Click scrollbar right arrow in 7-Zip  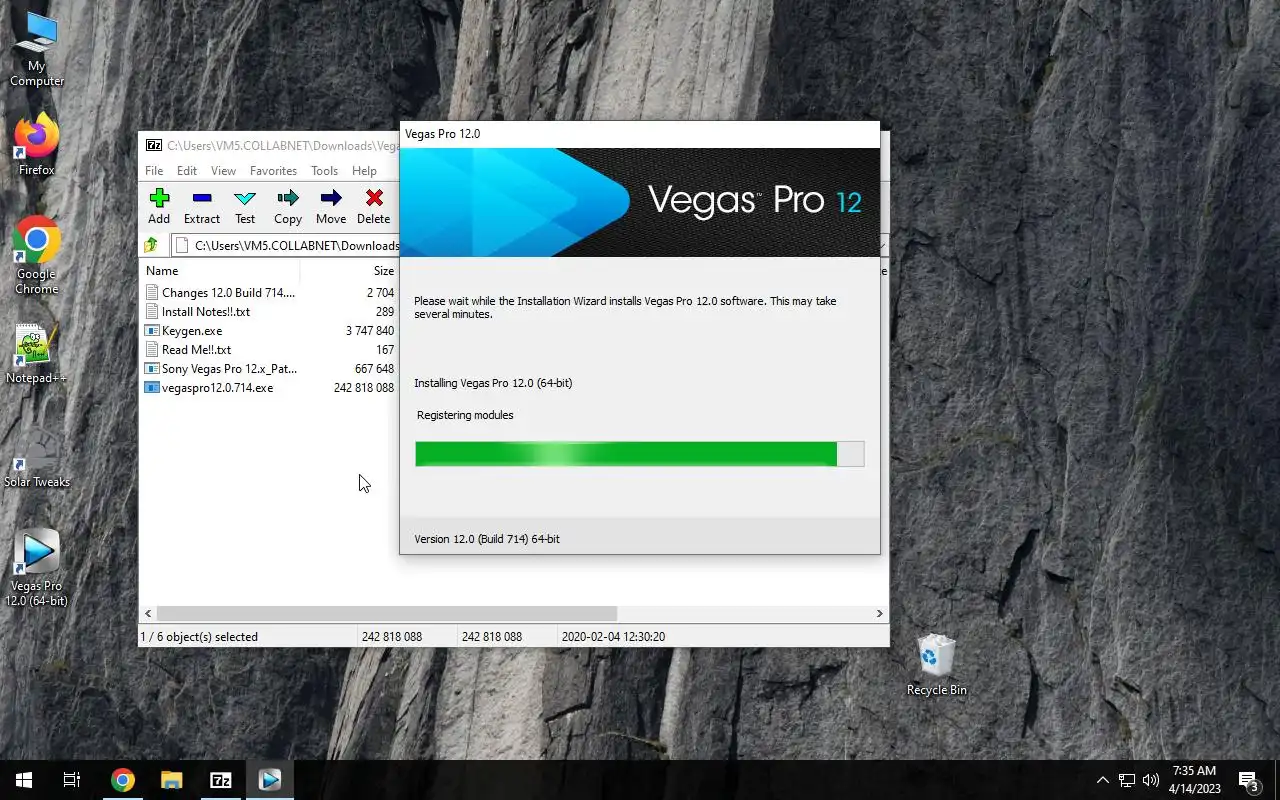pyautogui.click(x=880, y=613)
